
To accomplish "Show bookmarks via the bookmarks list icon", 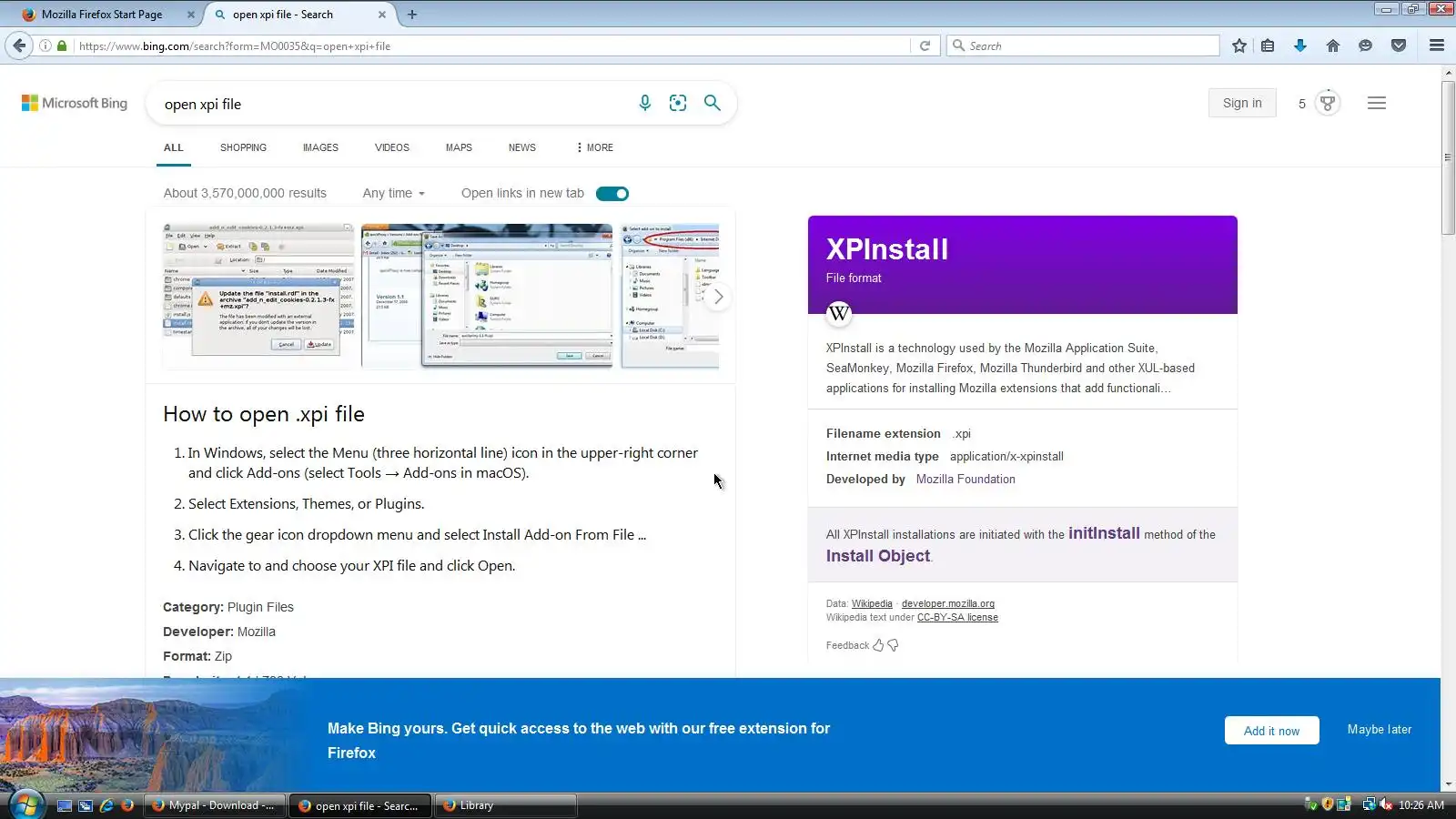I will coord(1268,45).
